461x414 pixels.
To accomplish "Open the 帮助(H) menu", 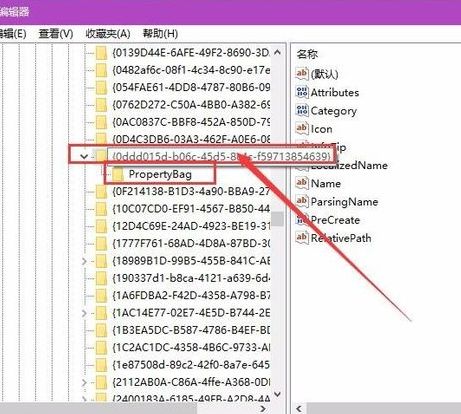I will [160, 33].
